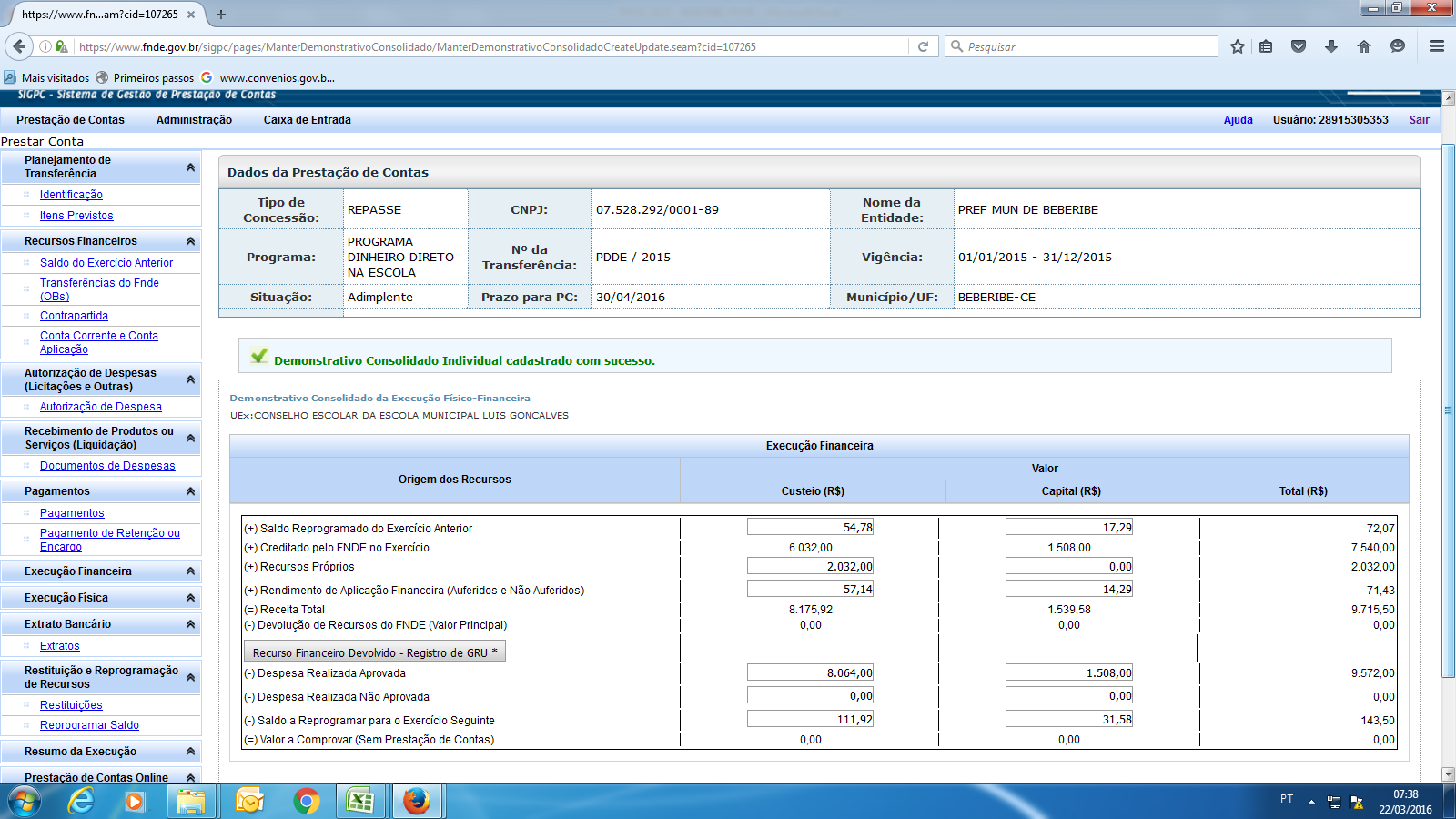Click the browser back arrow button

19,46
